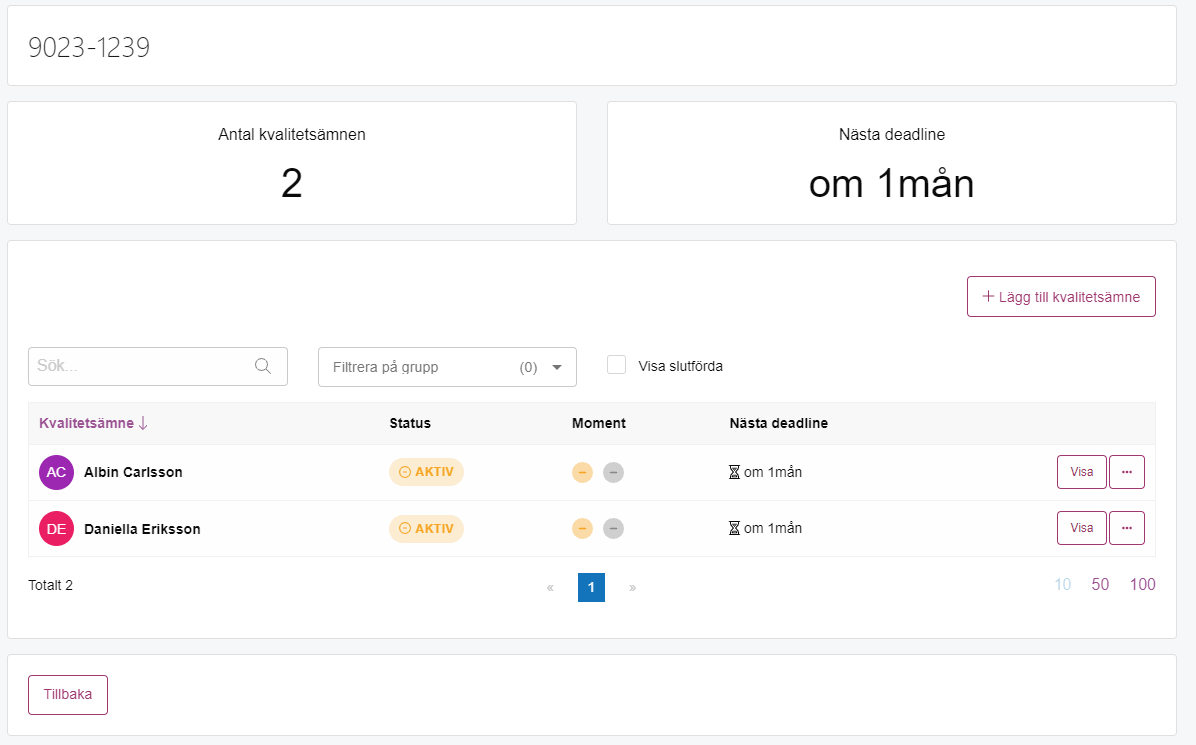Click the grey moment circle for Albin Carlsson
The height and width of the screenshot is (745, 1196).
(613, 472)
